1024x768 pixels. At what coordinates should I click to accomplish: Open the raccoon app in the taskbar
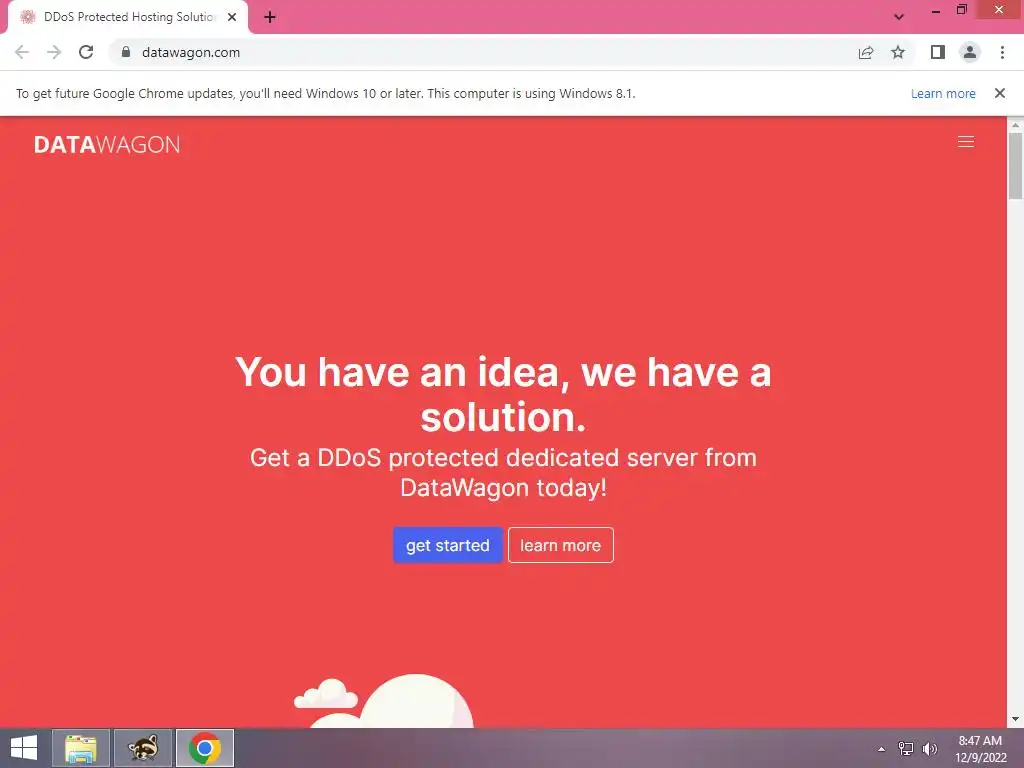pos(143,748)
